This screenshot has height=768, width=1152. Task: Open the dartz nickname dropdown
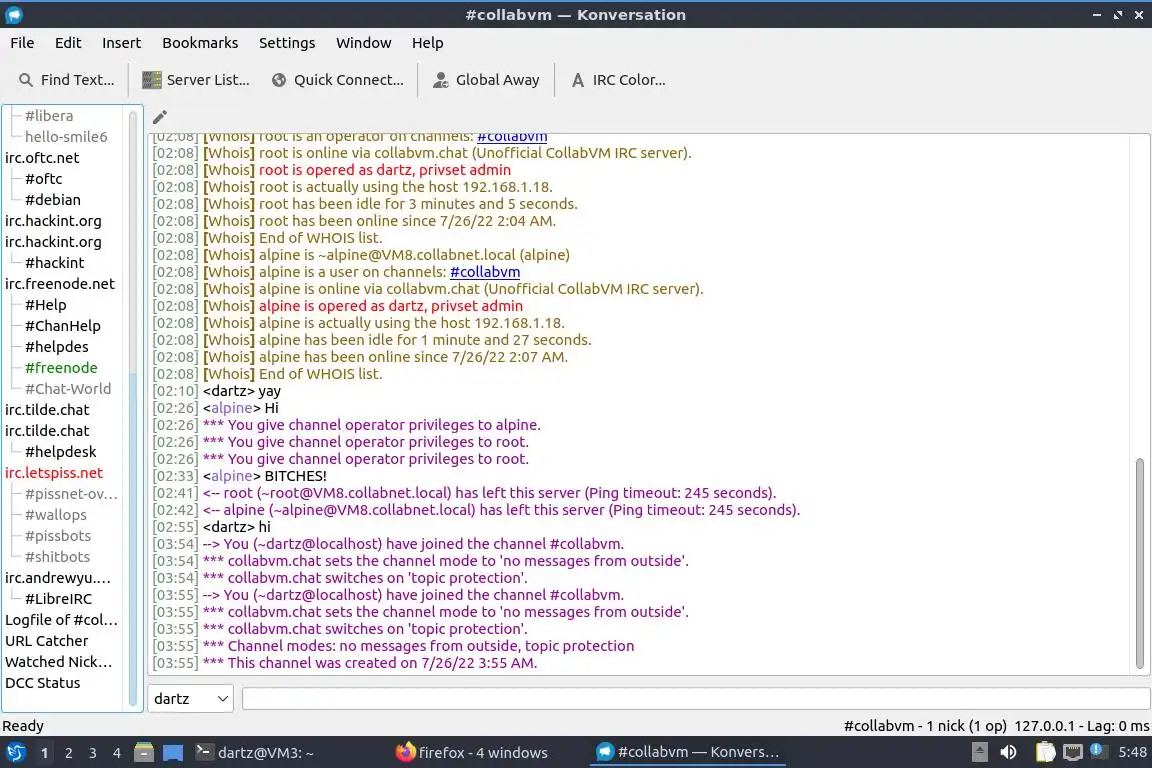click(190, 698)
